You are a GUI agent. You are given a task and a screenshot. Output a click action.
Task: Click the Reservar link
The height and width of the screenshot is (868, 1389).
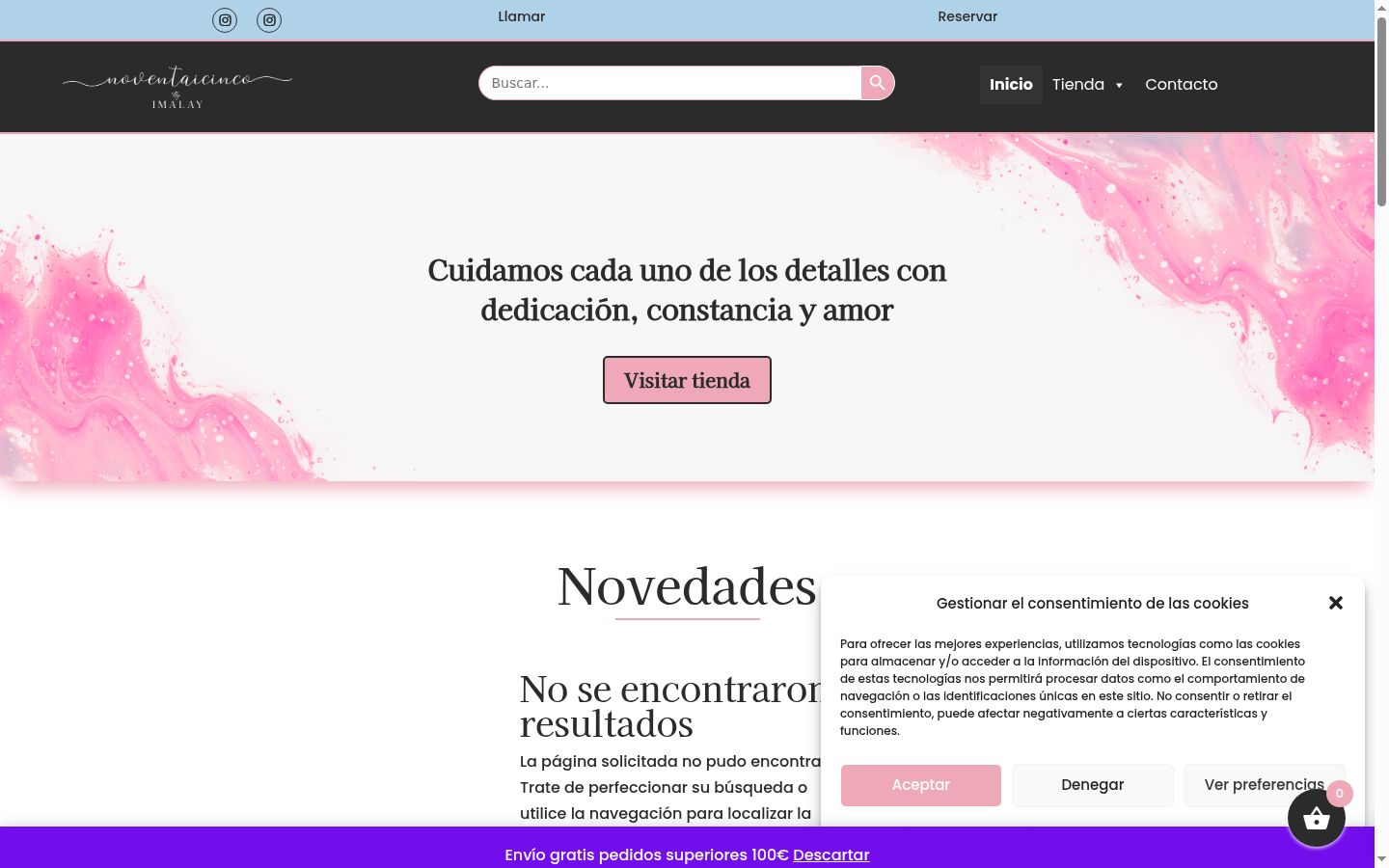(x=967, y=16)
